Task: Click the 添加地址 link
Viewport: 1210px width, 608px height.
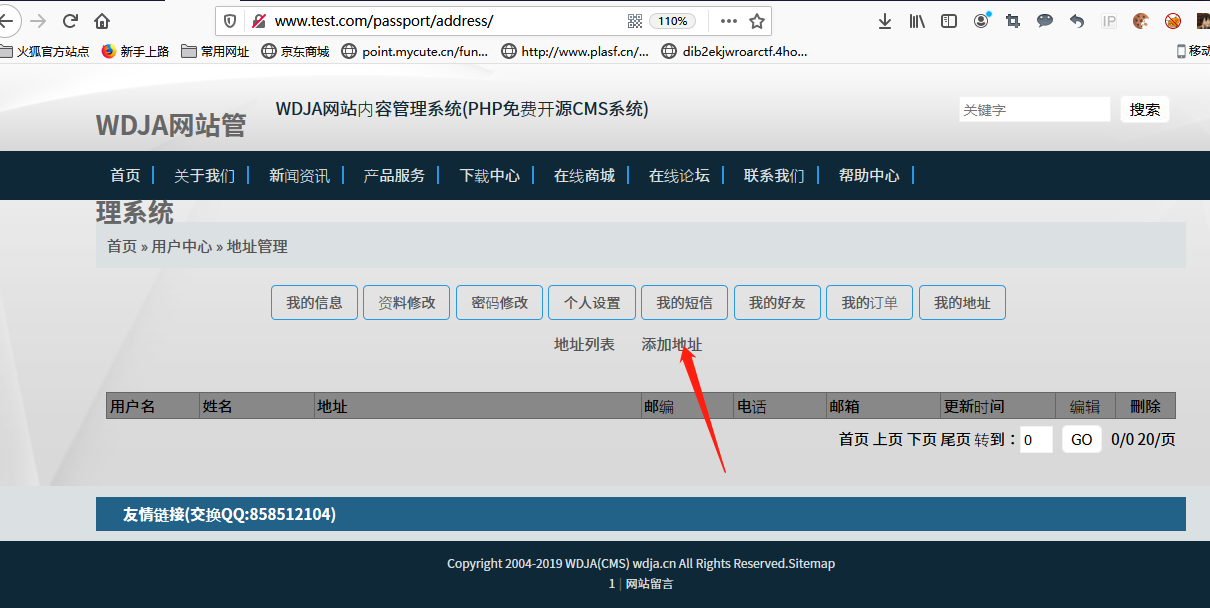Action: click(x=671, y=345)
